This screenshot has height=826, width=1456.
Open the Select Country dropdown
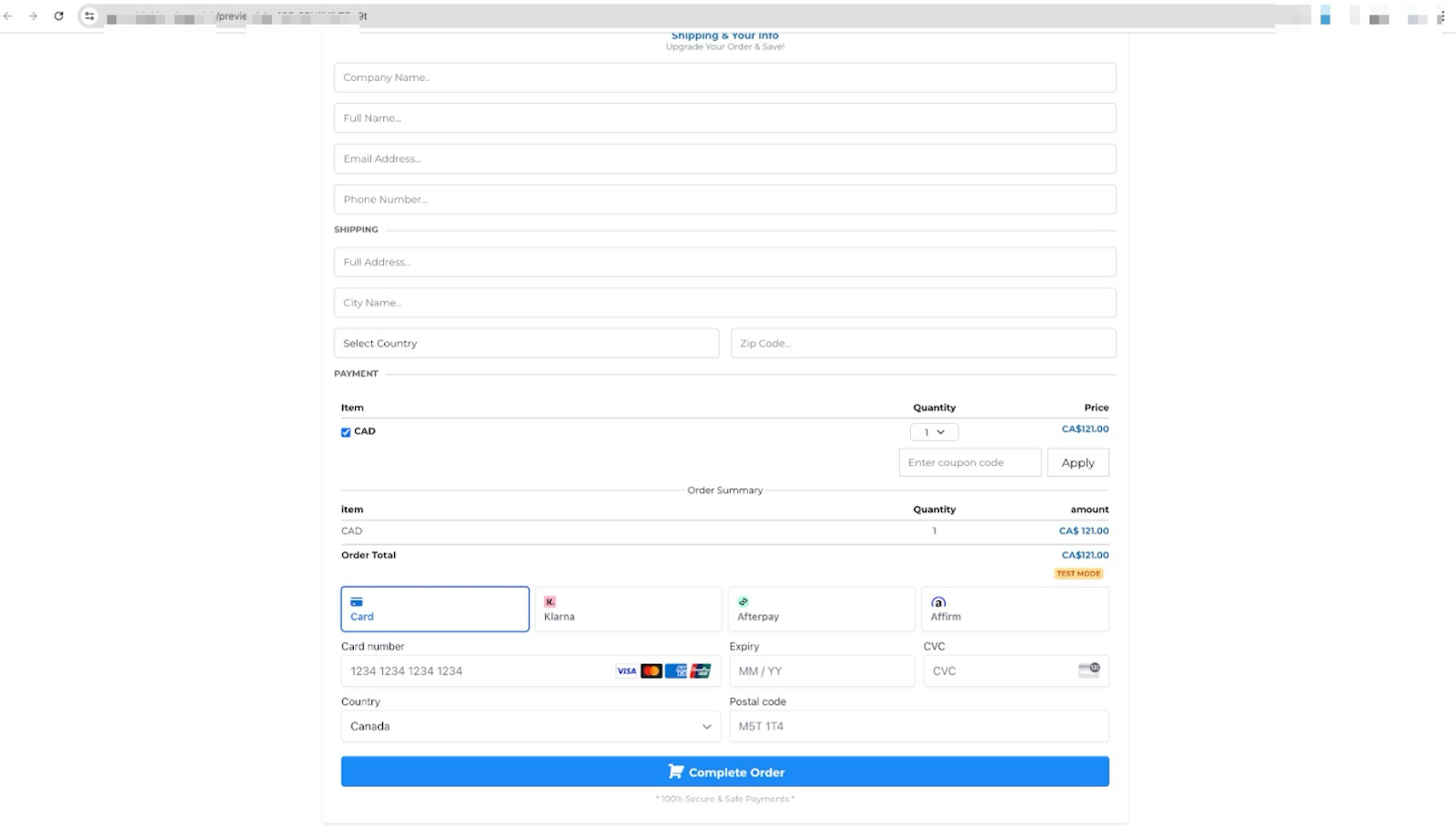[x=526, y=343]
